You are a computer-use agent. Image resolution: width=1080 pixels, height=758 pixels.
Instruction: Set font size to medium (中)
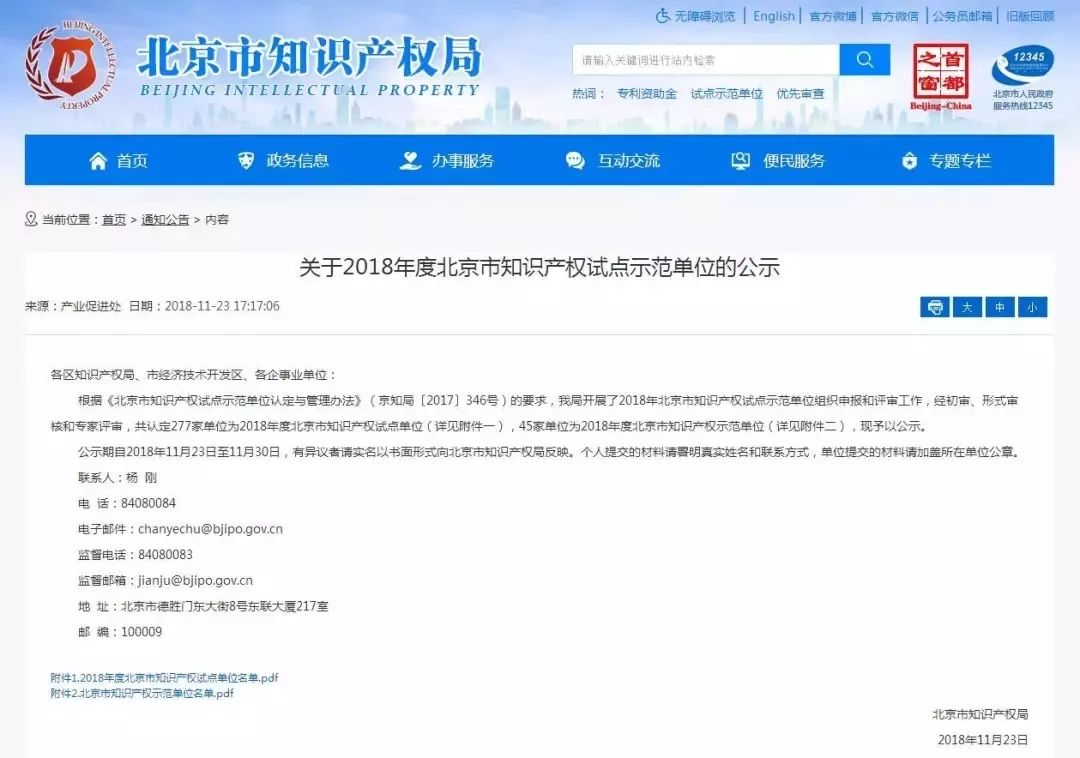click(1000, 307)
